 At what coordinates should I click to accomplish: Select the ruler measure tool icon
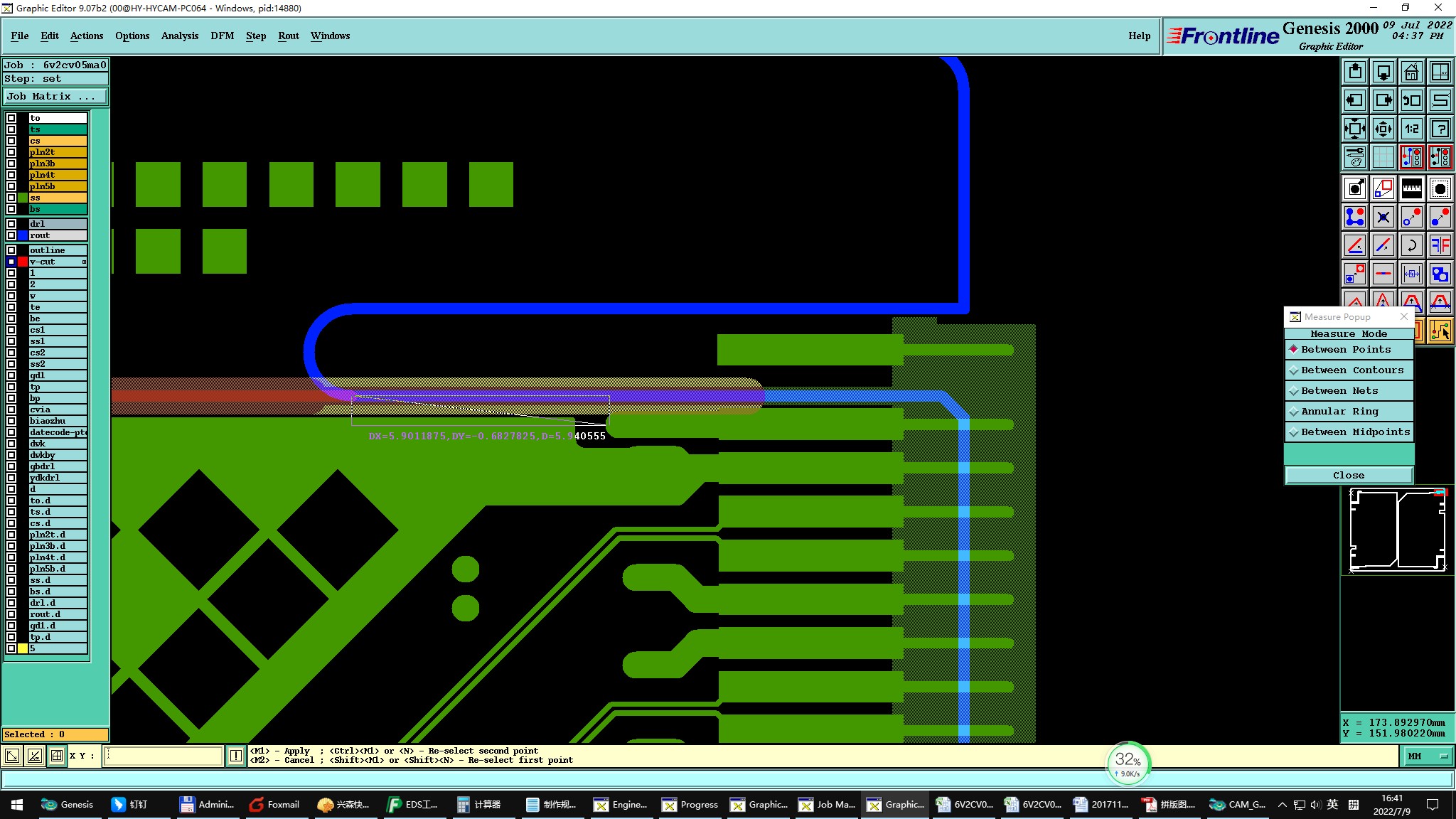click(x=1411, y=188)
